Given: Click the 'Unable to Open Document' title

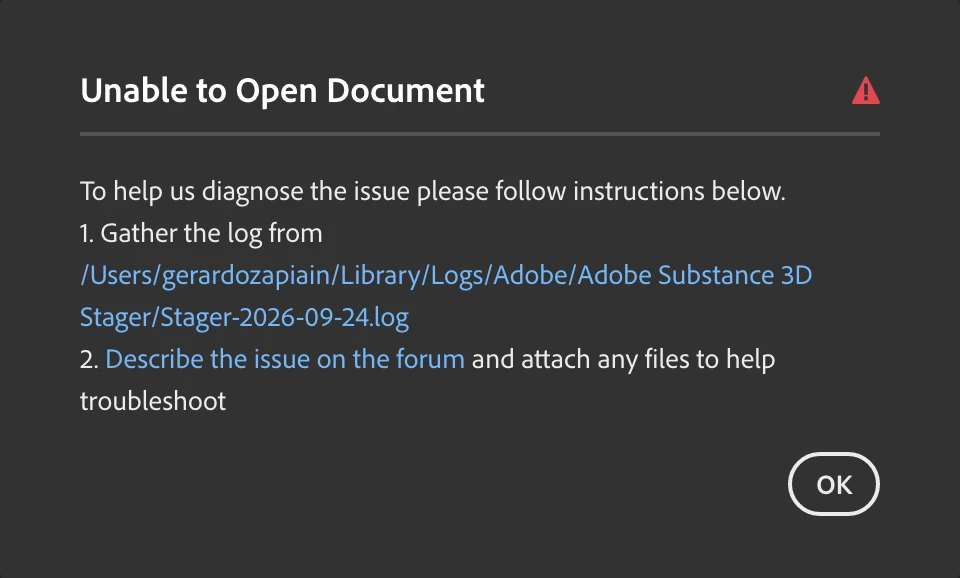Looking at the screenshot, I should 282,91.
